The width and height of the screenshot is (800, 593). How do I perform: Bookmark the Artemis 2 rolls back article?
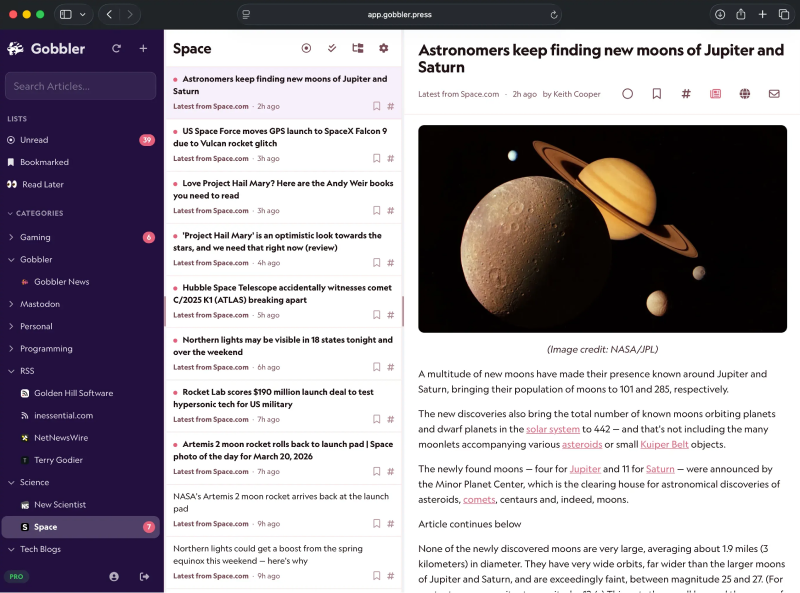click(x=377, y=471)
